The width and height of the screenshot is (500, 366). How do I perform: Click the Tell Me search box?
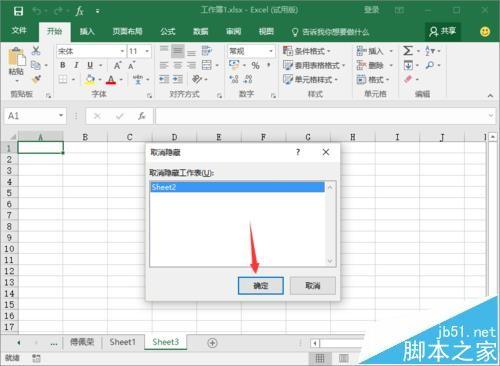330,32
